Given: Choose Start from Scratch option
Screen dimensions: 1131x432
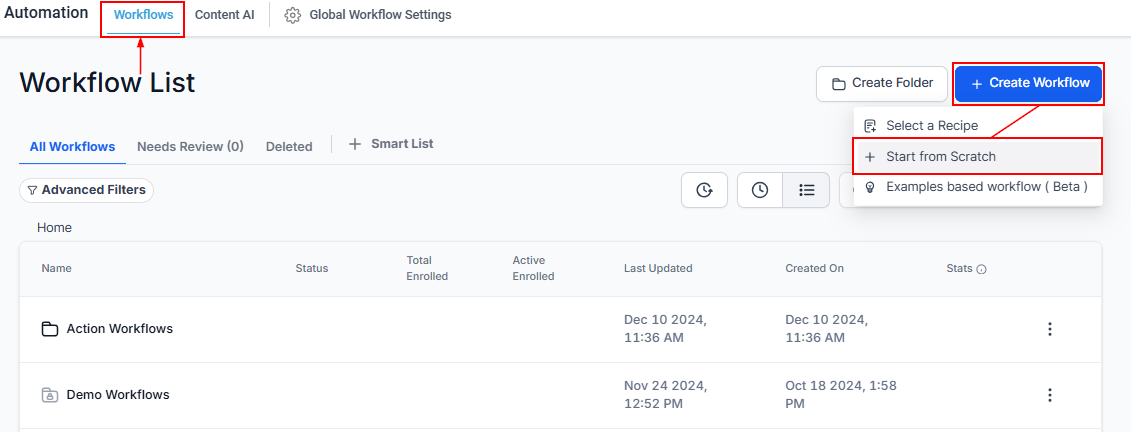Looking at the screenshot, I should point(940,157).
